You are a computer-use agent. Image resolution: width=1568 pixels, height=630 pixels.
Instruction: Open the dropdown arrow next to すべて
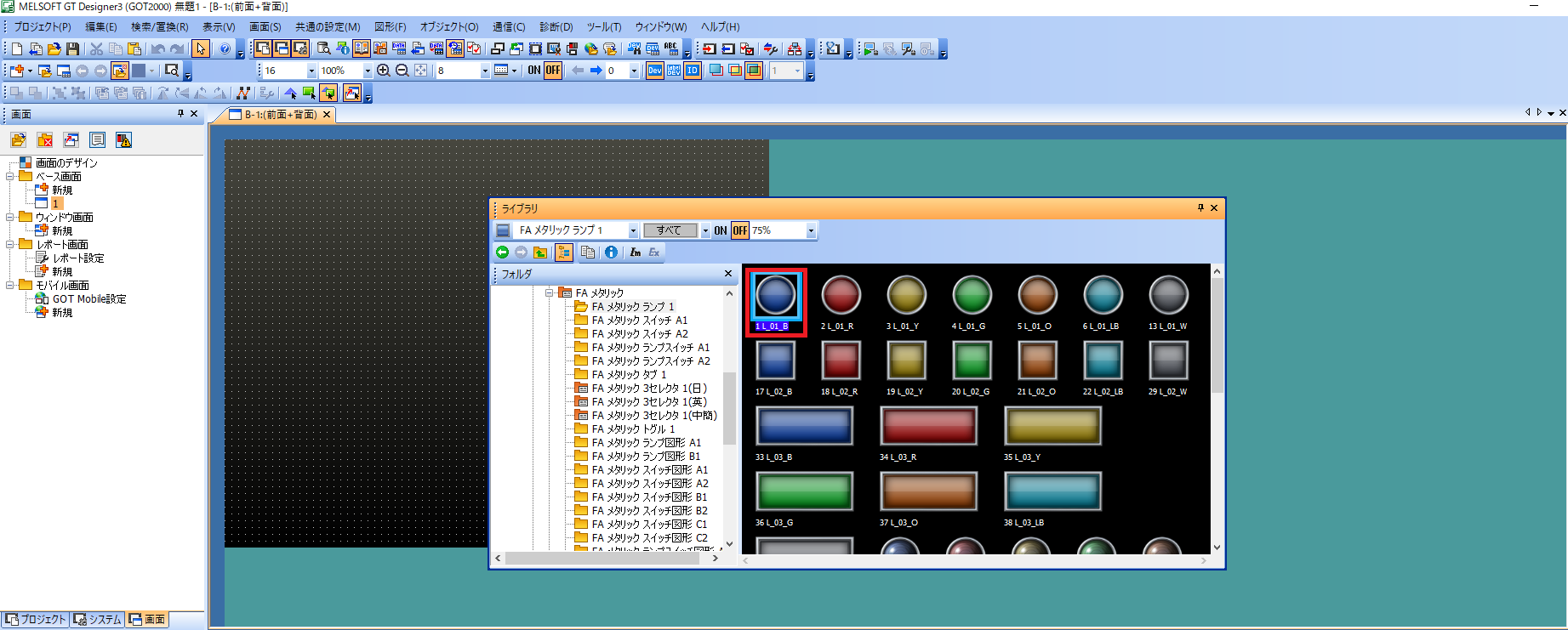pos(705,230)
